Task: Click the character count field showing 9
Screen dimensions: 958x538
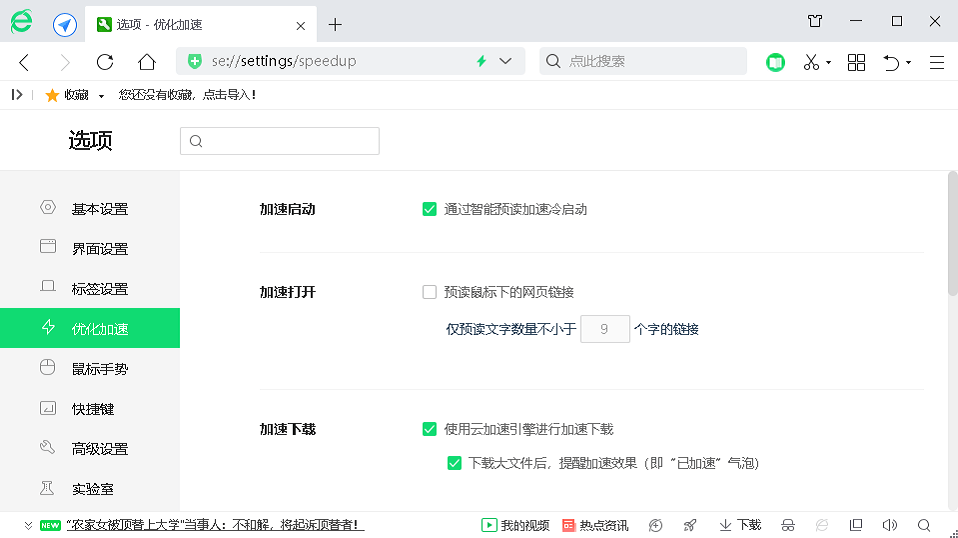Action: 605,329
